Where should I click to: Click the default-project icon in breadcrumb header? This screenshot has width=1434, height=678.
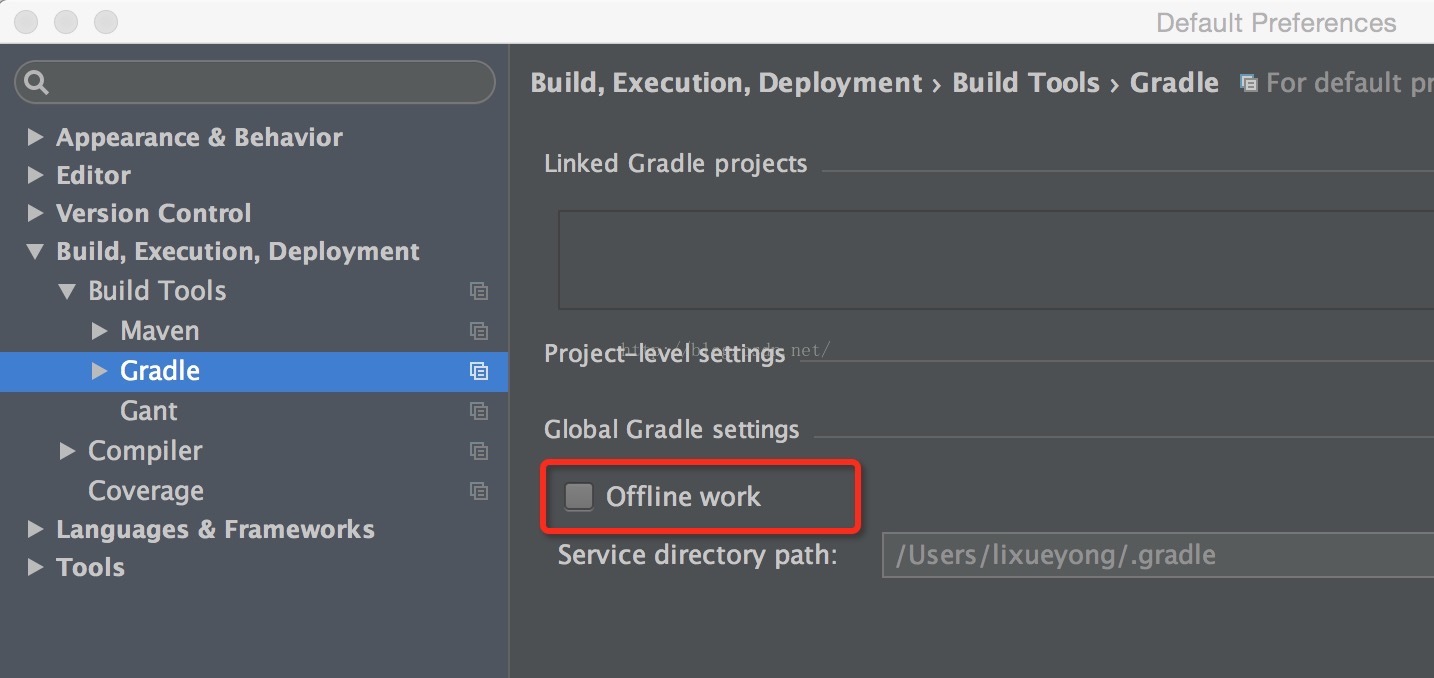click(x=1248, y=83)
